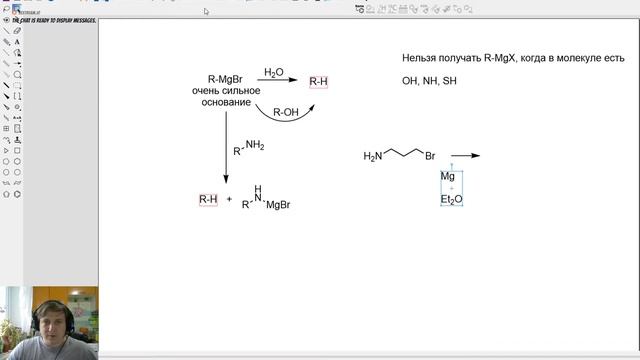Select the Cyclopentane ring tool
The image size is (640, 360).
6,161
